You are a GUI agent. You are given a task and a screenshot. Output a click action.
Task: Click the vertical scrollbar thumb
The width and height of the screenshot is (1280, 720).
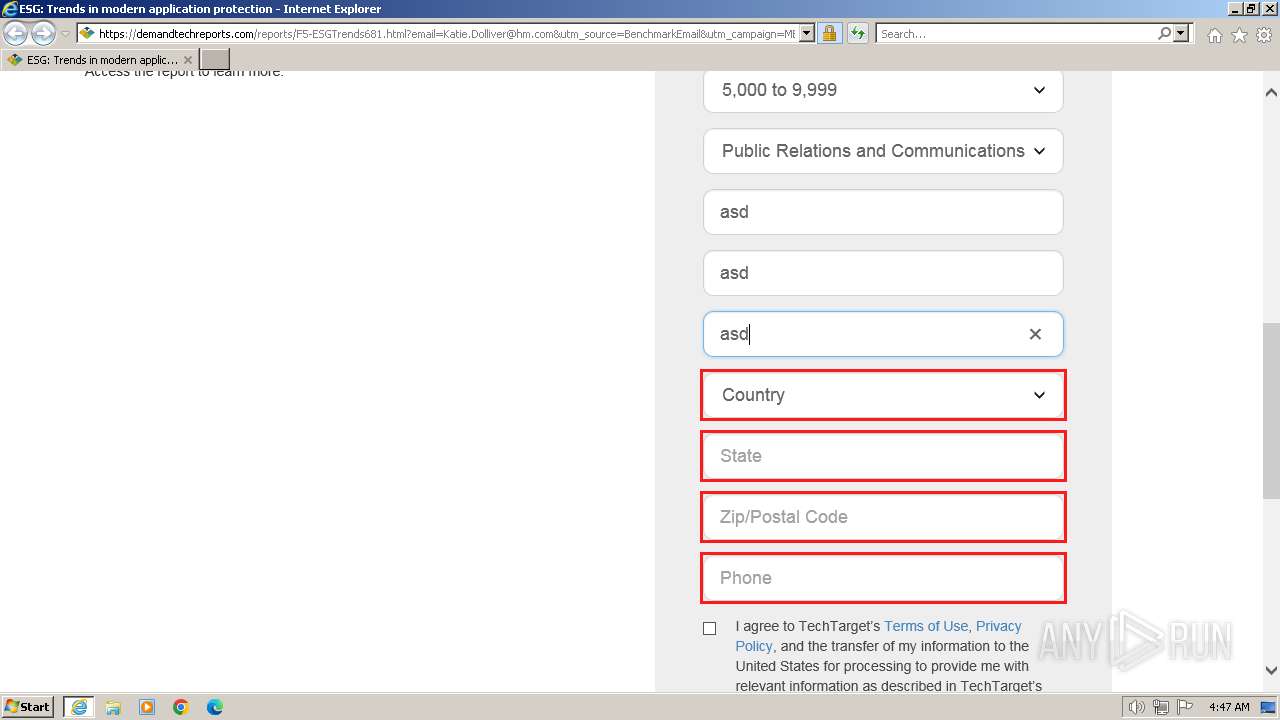[1271, 410]
